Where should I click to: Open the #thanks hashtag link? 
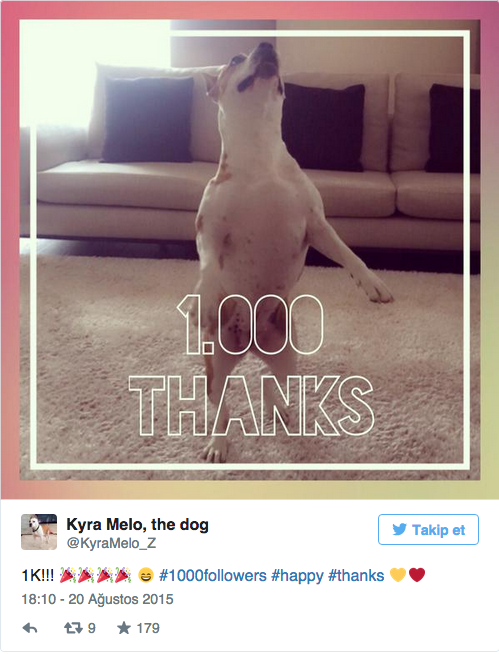(356, 576)
